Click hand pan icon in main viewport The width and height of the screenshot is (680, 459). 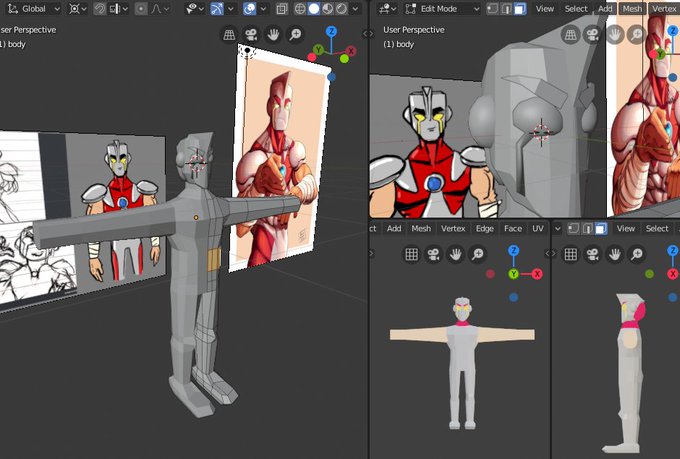tap(273, 35)
